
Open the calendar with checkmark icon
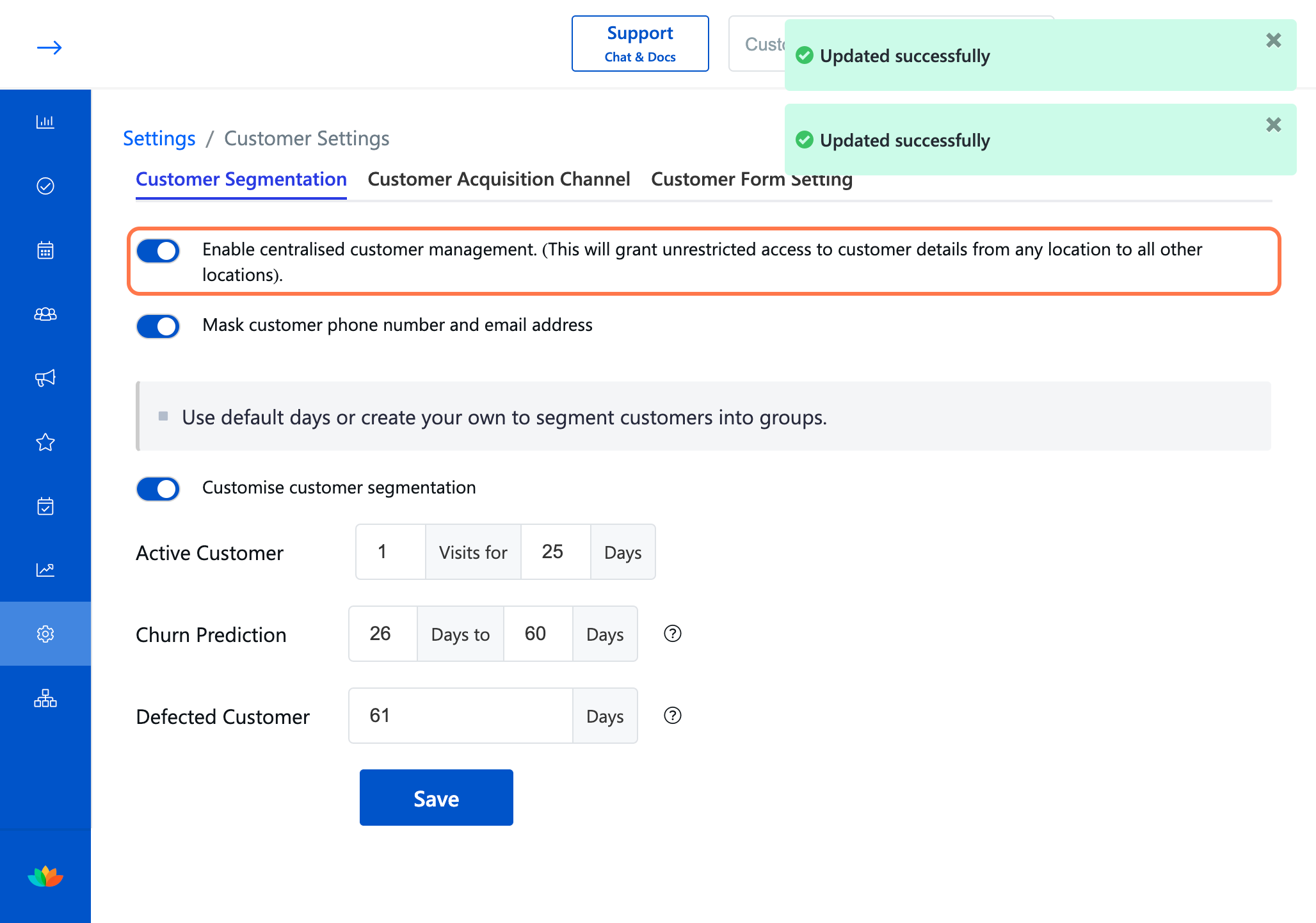[45, 506]
